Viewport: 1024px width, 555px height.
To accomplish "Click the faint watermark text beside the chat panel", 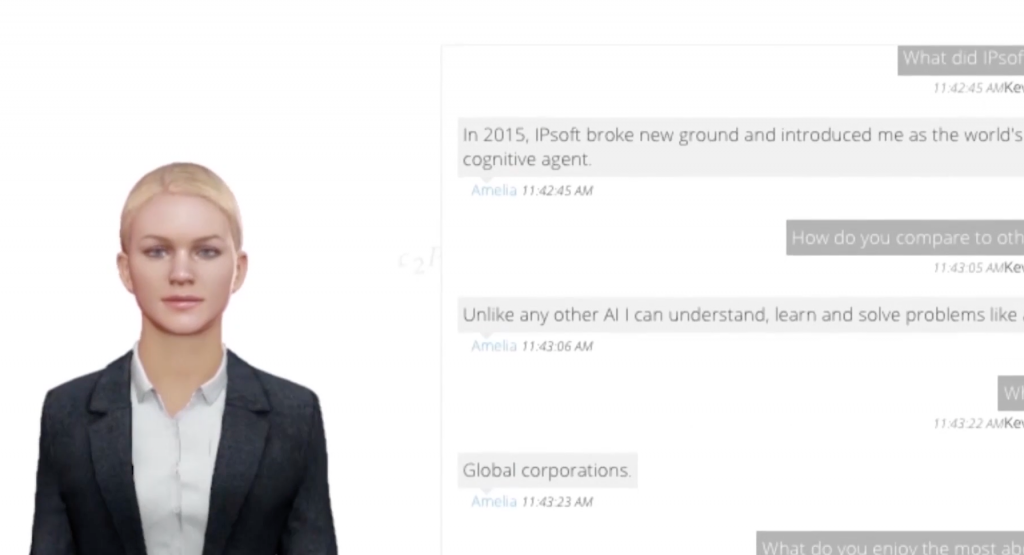I will [x=418, y=261].
